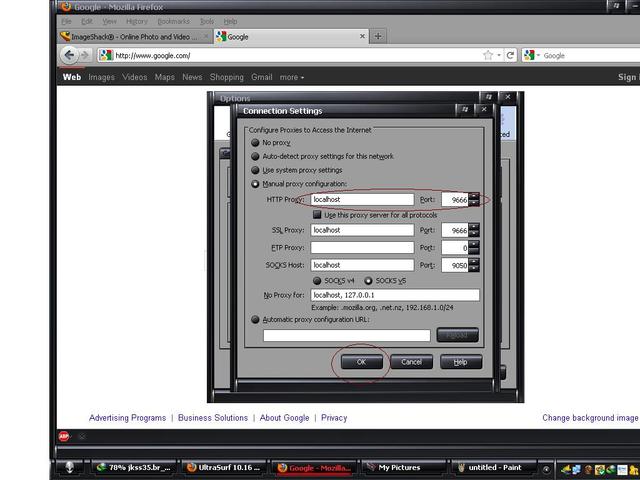Screen dimensions: 640x480
Task: Select the SOCKS v5 radio button
Action: [x=368, y=281]
